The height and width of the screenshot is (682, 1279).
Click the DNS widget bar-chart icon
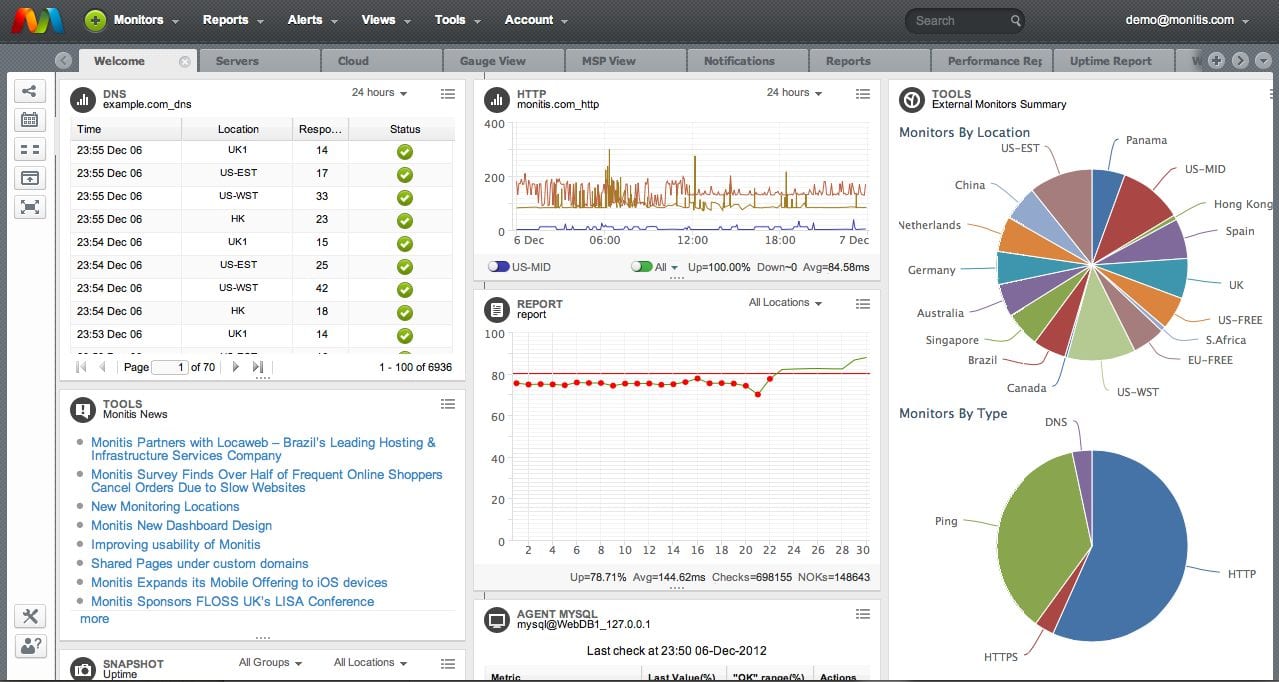pyautogui.click(x=82, y=99)
